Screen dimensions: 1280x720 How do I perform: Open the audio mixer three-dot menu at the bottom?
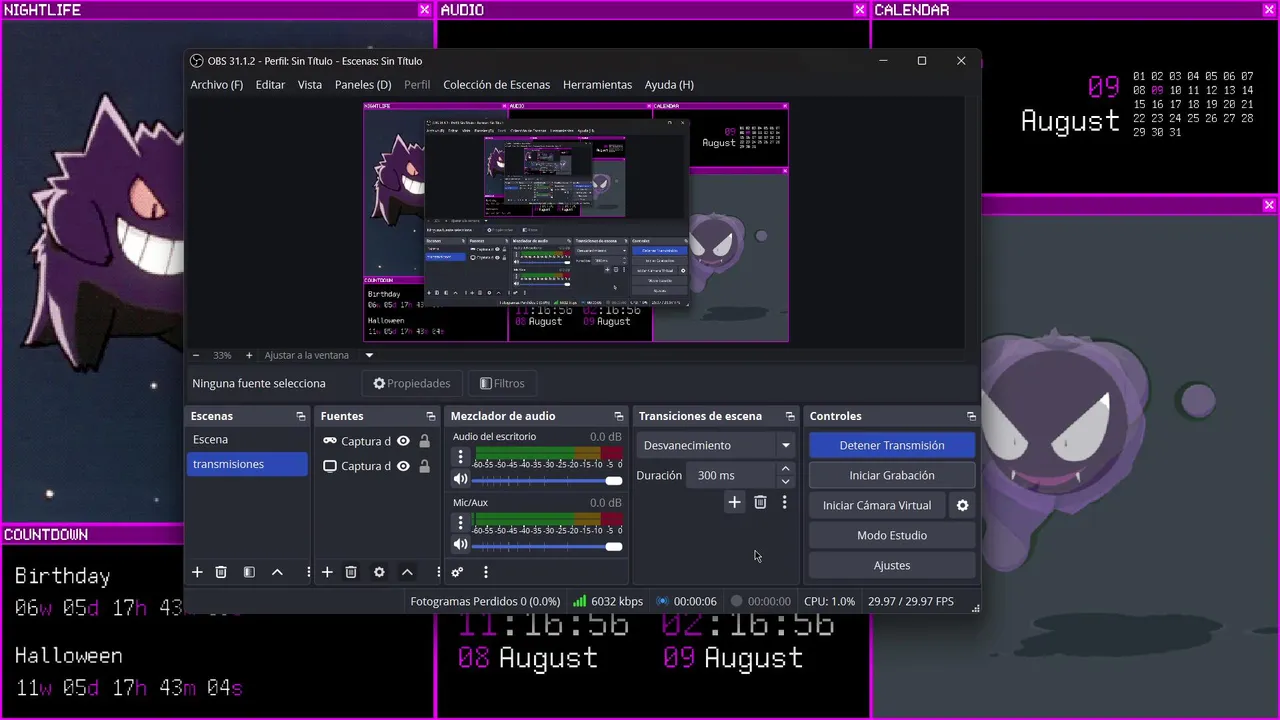point(486,572)
